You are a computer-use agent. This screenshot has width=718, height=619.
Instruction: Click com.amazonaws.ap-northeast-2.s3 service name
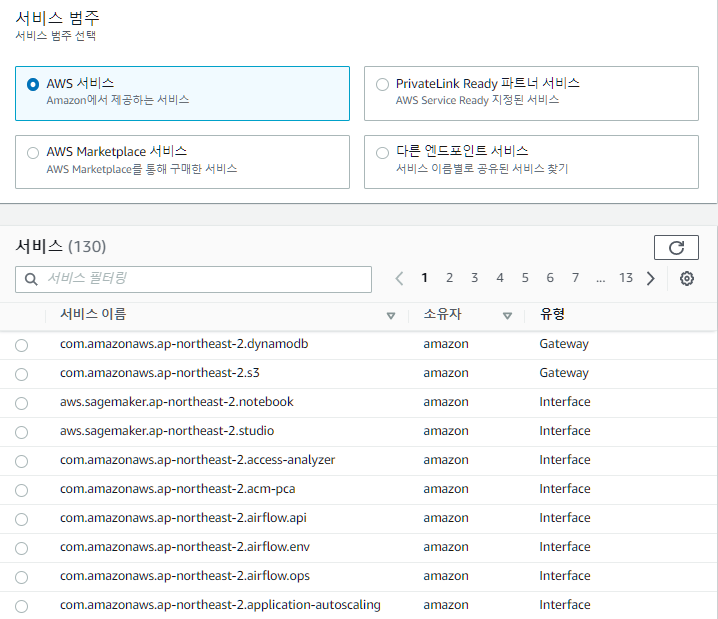[159, 373]
